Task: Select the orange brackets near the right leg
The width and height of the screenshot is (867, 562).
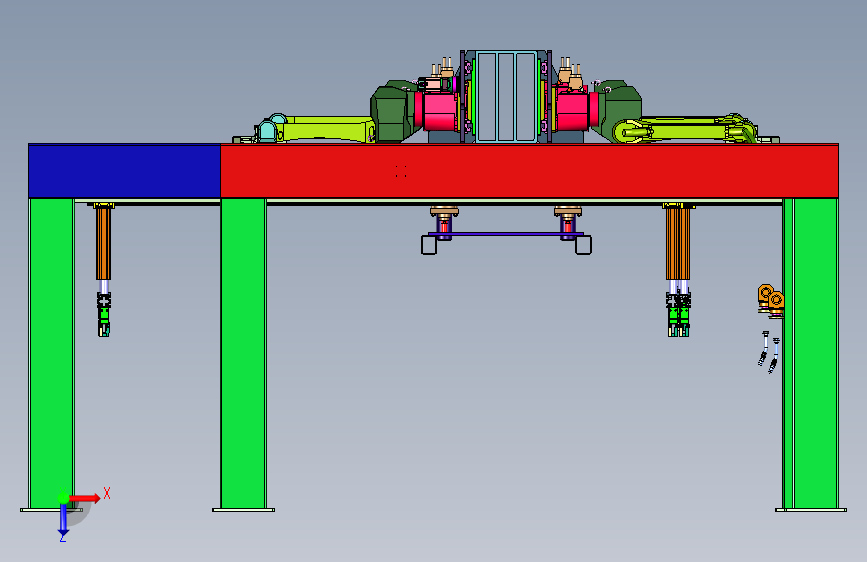Action: 771,299
